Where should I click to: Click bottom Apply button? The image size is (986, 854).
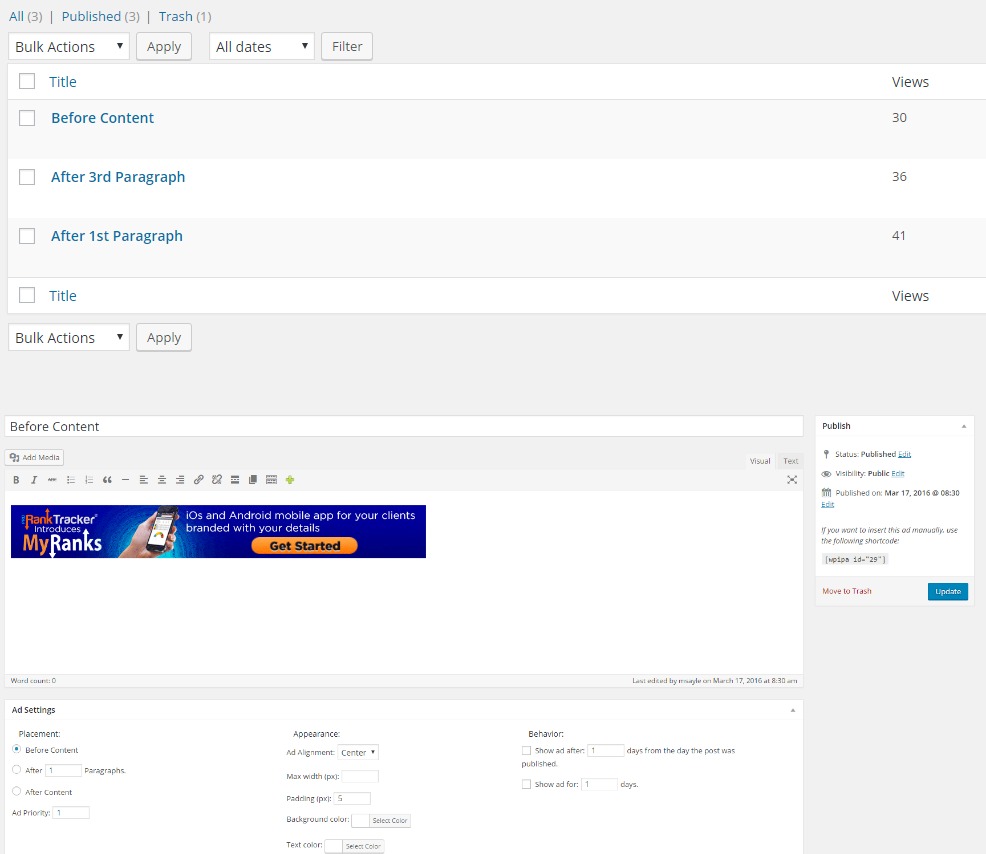163,337
